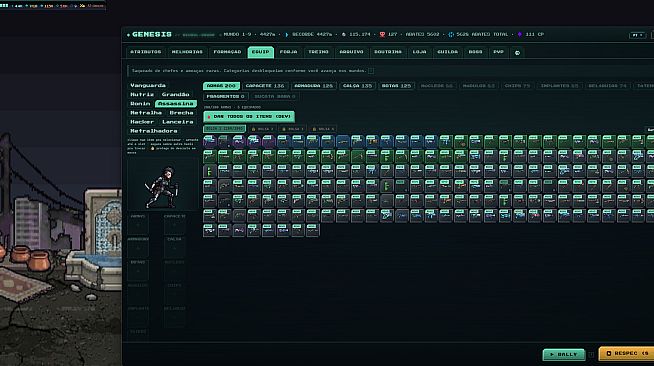This screenshot has height=366, width=654.
Task: Open the Fragmentos 0 category
Action: (226, 97)
